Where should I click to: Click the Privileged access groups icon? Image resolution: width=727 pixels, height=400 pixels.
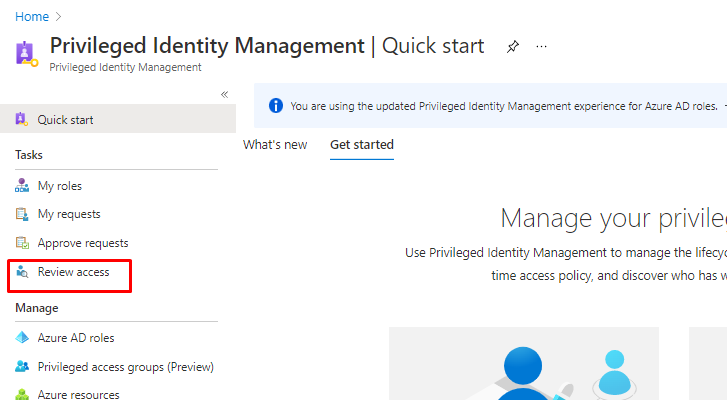click(22, 367)
